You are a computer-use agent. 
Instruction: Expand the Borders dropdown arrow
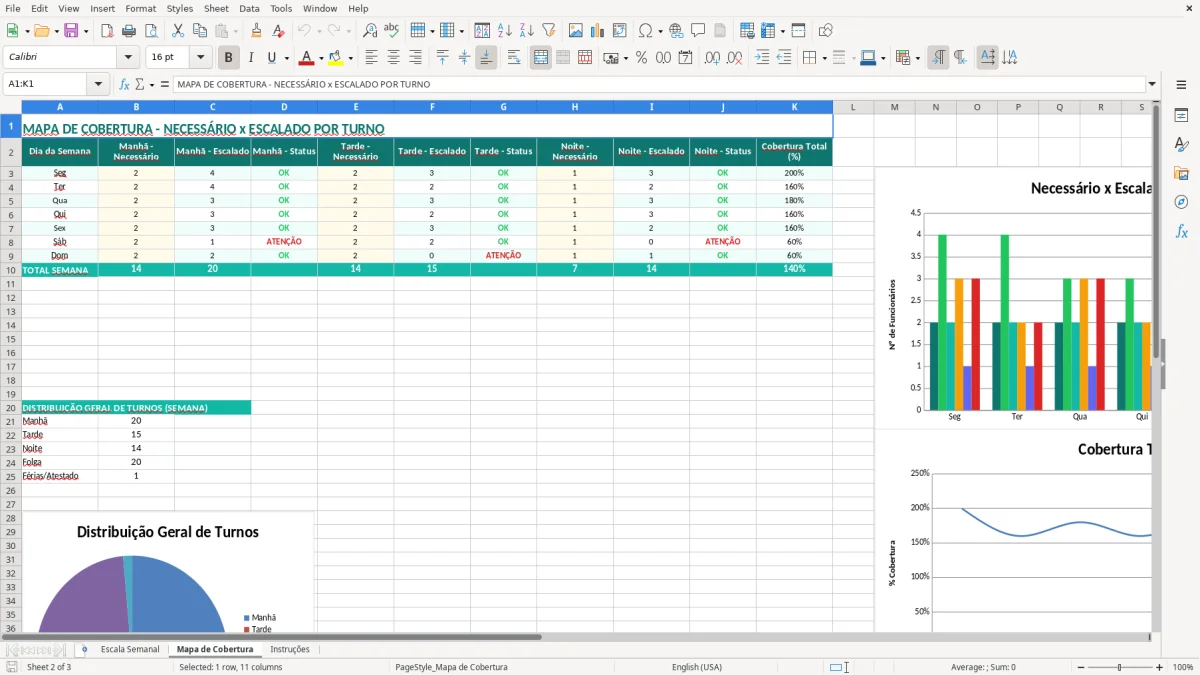pyautogui.click(x=823, y=58)
